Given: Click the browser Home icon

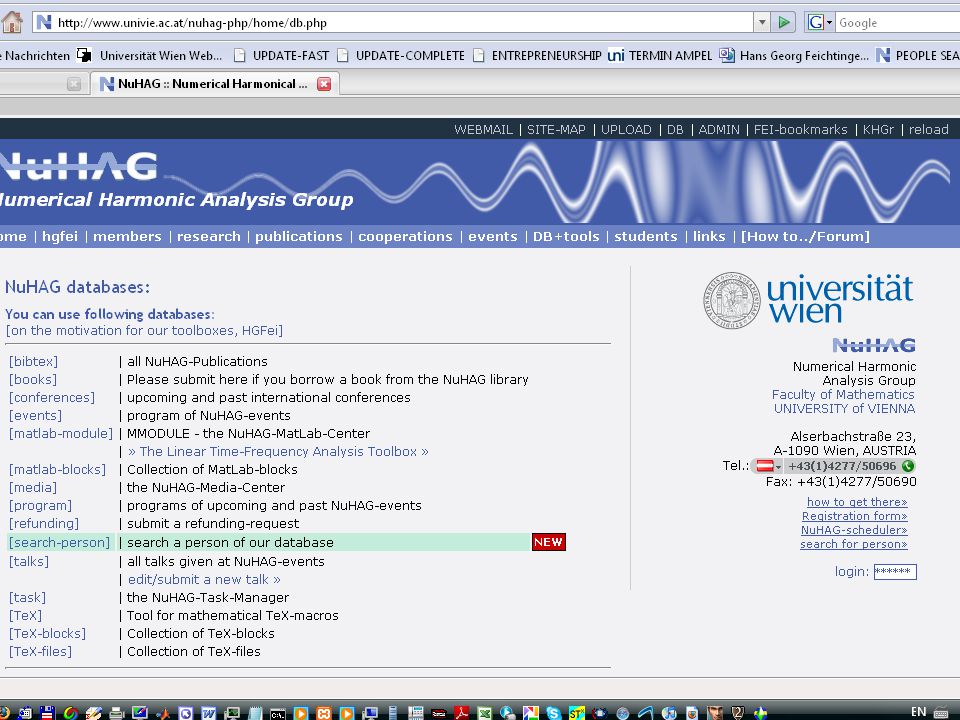Looking at the screenshot, I should click(12, 23).
